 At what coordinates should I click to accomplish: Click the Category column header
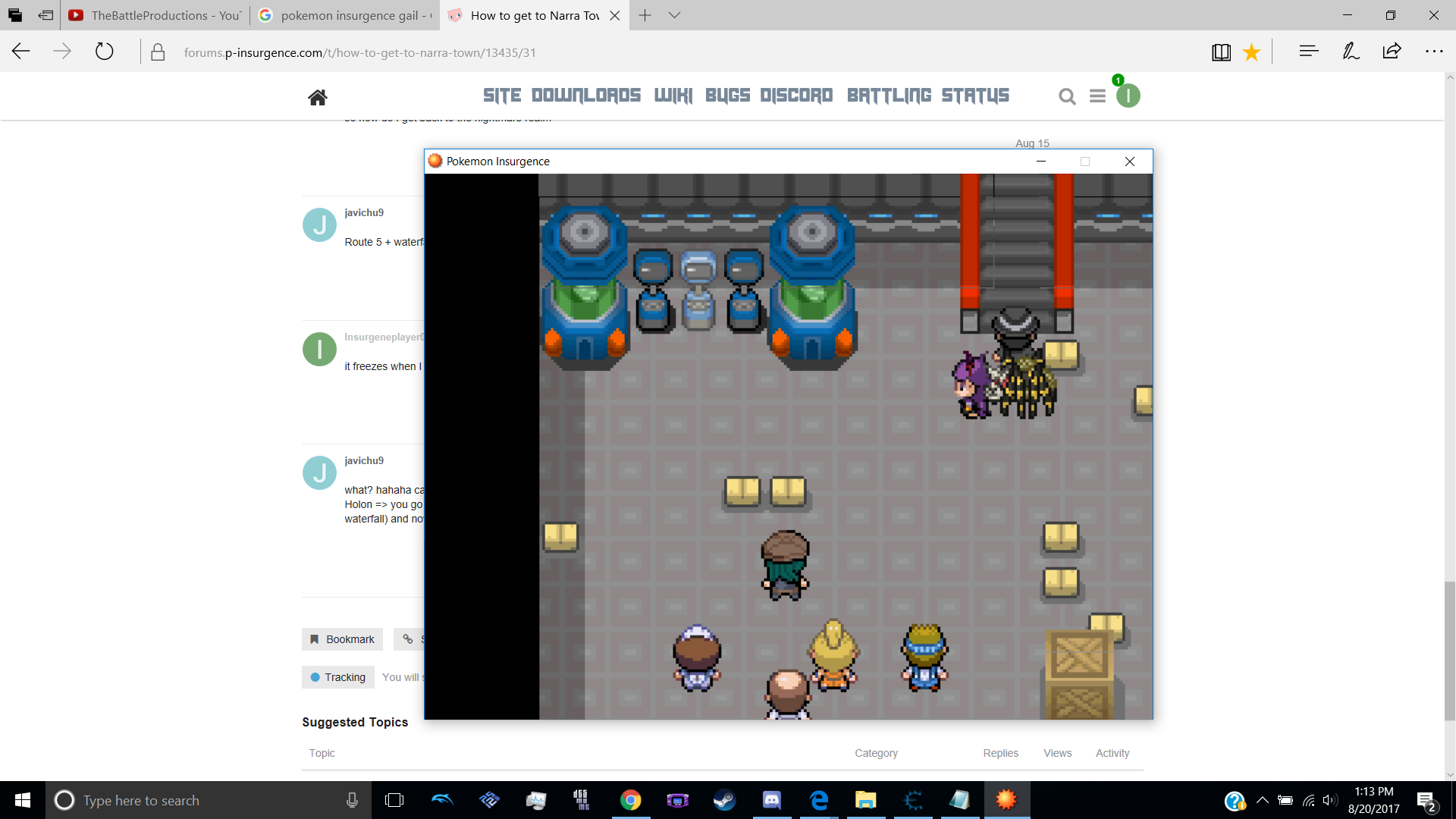click(876, 753)
